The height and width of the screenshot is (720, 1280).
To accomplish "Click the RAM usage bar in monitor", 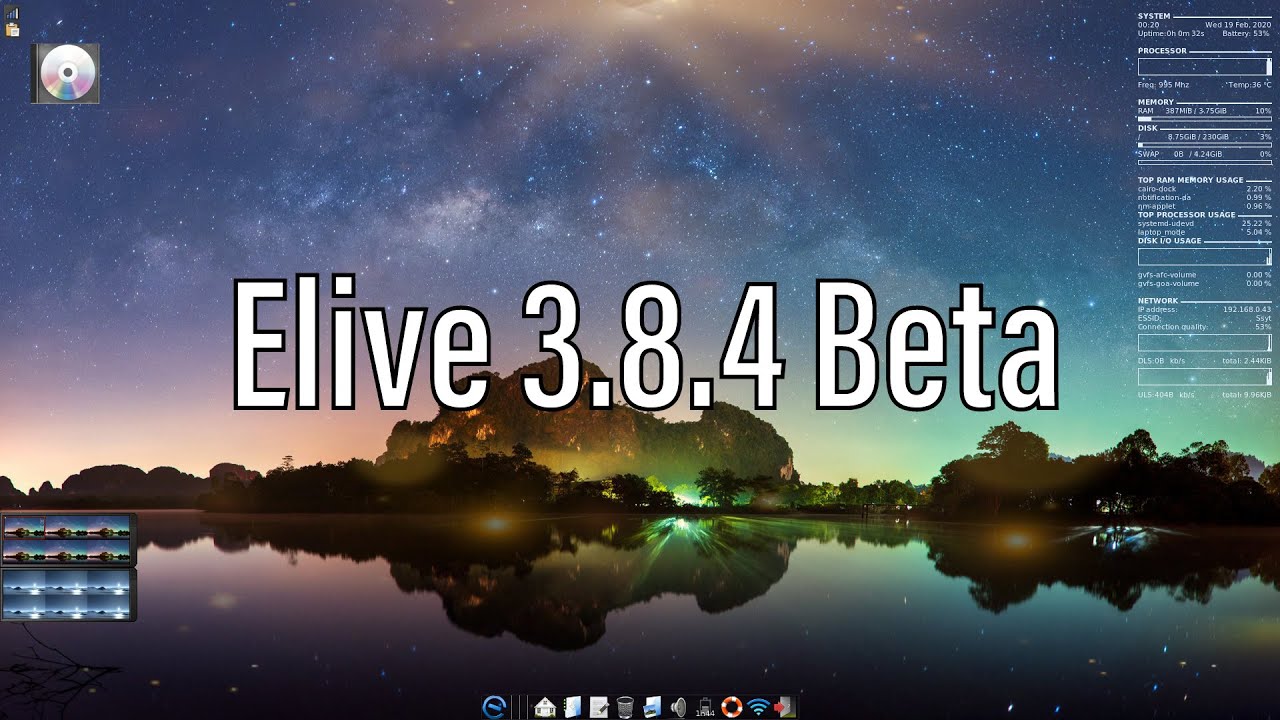I will [1205, 119].
